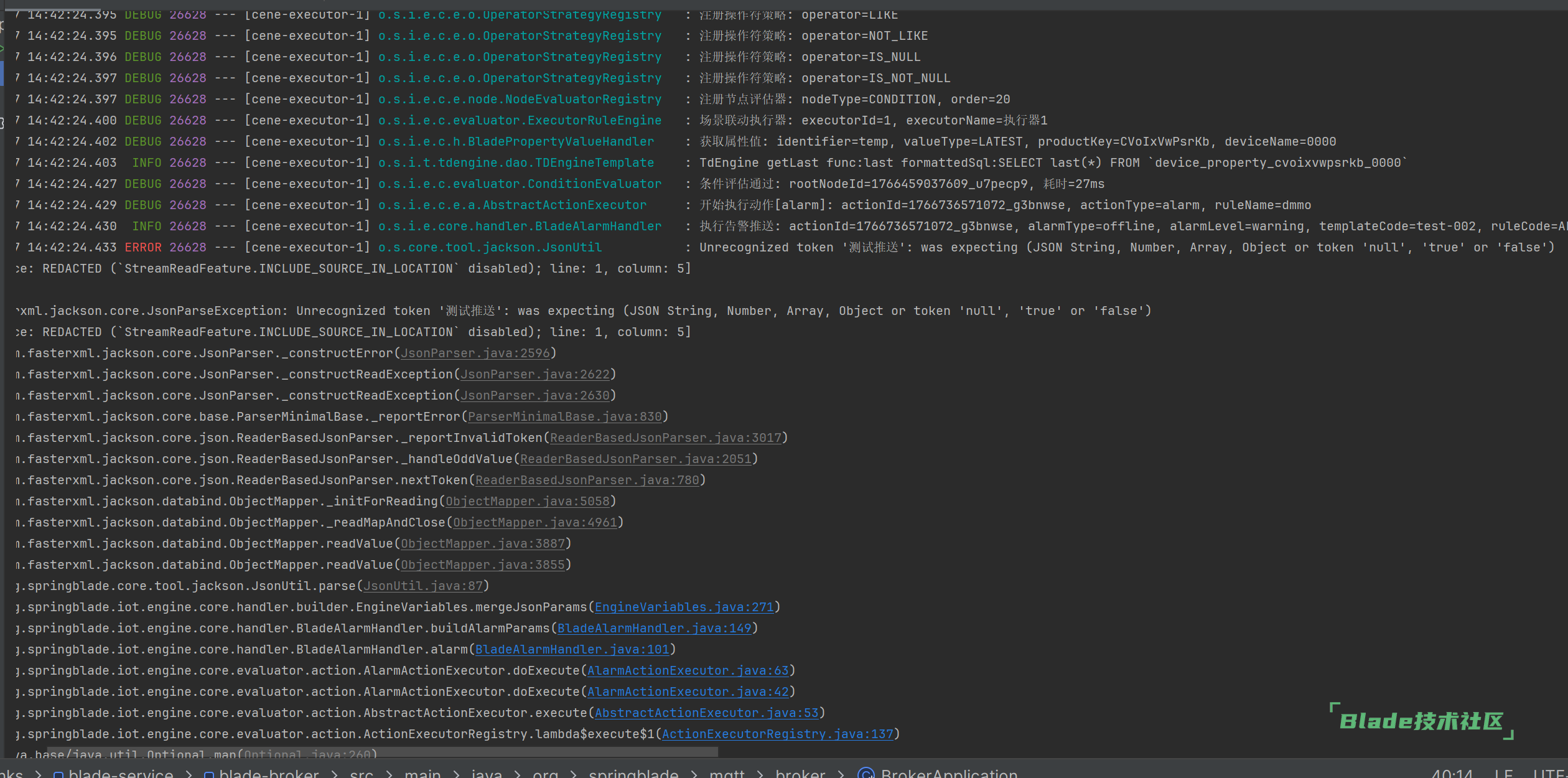Image resolution: width=1568 pixels, height=778 pixels.
Task: Open the EngineVariables.java:271 stack trace link
Action: click(x=684, y=607)
